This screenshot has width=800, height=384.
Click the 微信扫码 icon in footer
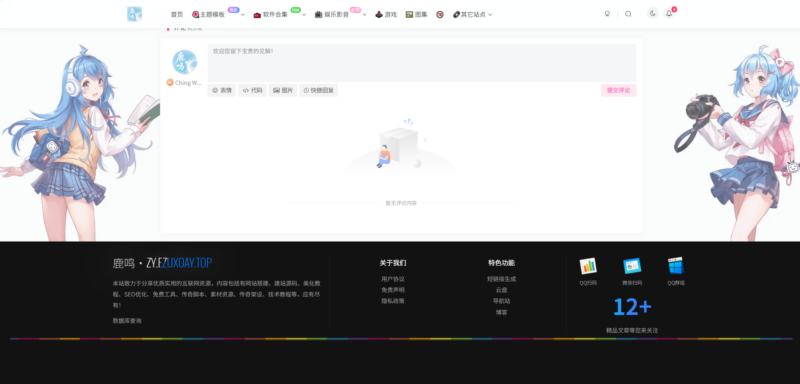click(632, 266)
